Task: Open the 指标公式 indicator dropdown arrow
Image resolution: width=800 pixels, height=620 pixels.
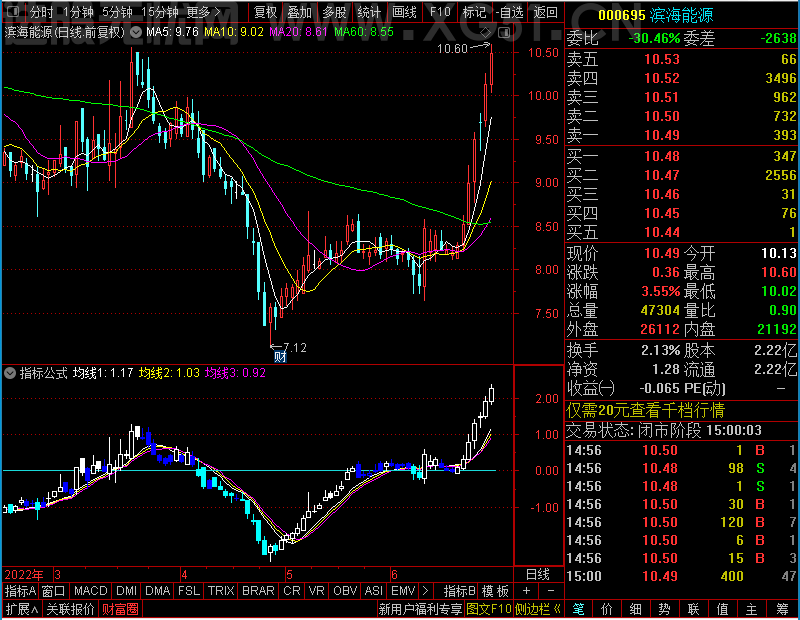Action: pos(9,373)
